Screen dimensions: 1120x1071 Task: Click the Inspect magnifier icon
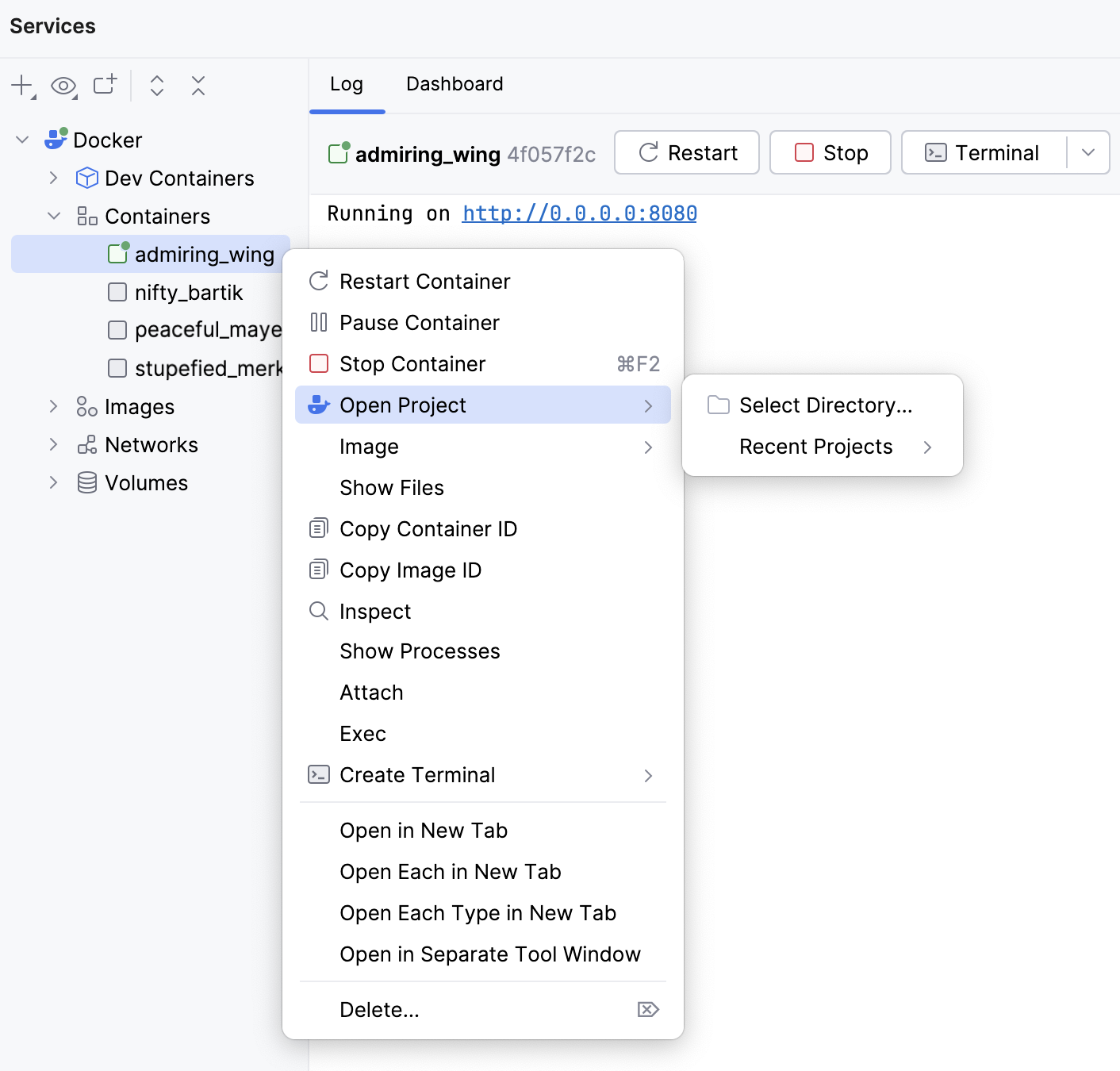pos(318,611)
